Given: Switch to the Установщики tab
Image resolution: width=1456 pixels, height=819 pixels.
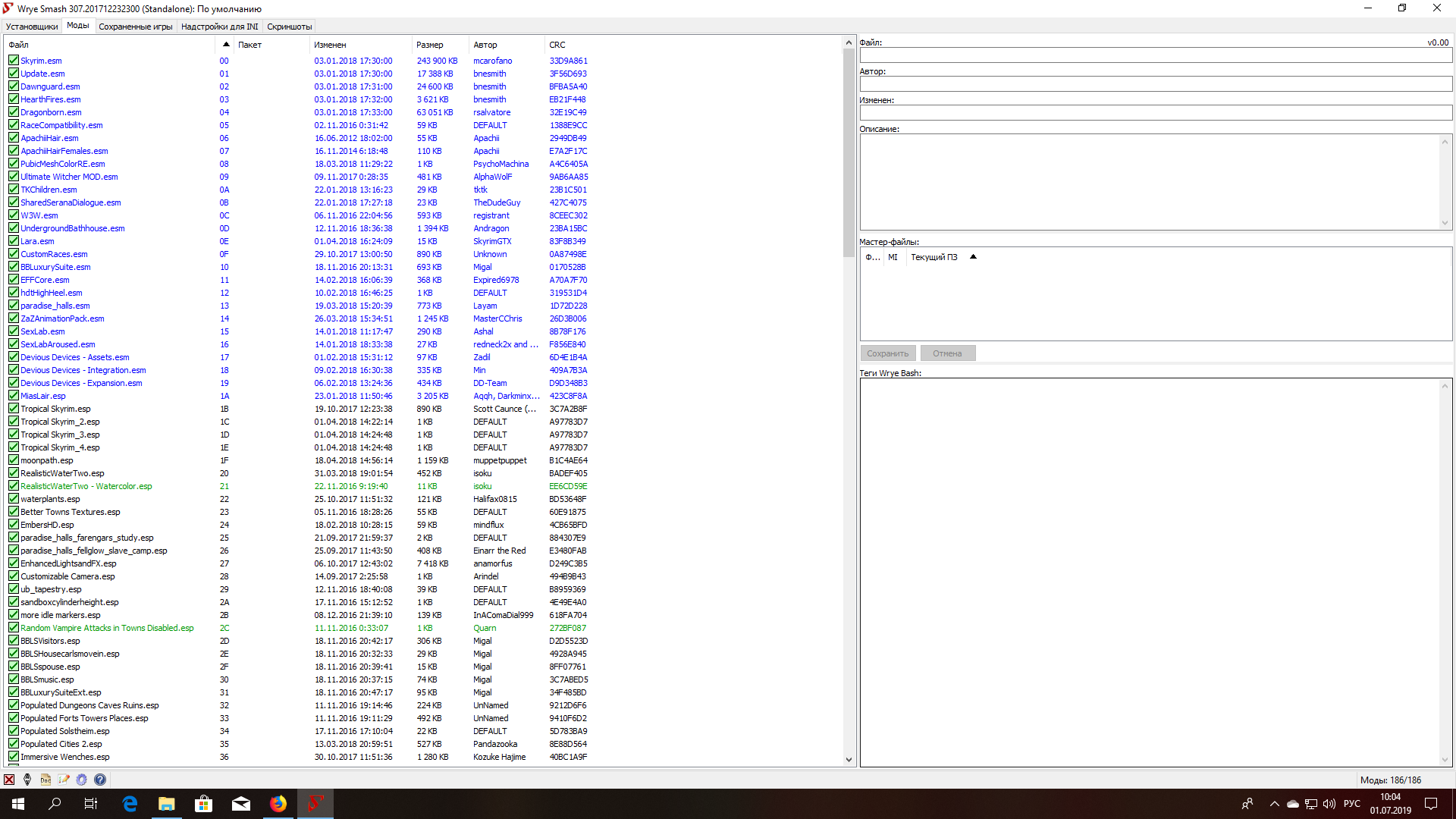Looking at the screenshot, I should (x=32, y=27).
